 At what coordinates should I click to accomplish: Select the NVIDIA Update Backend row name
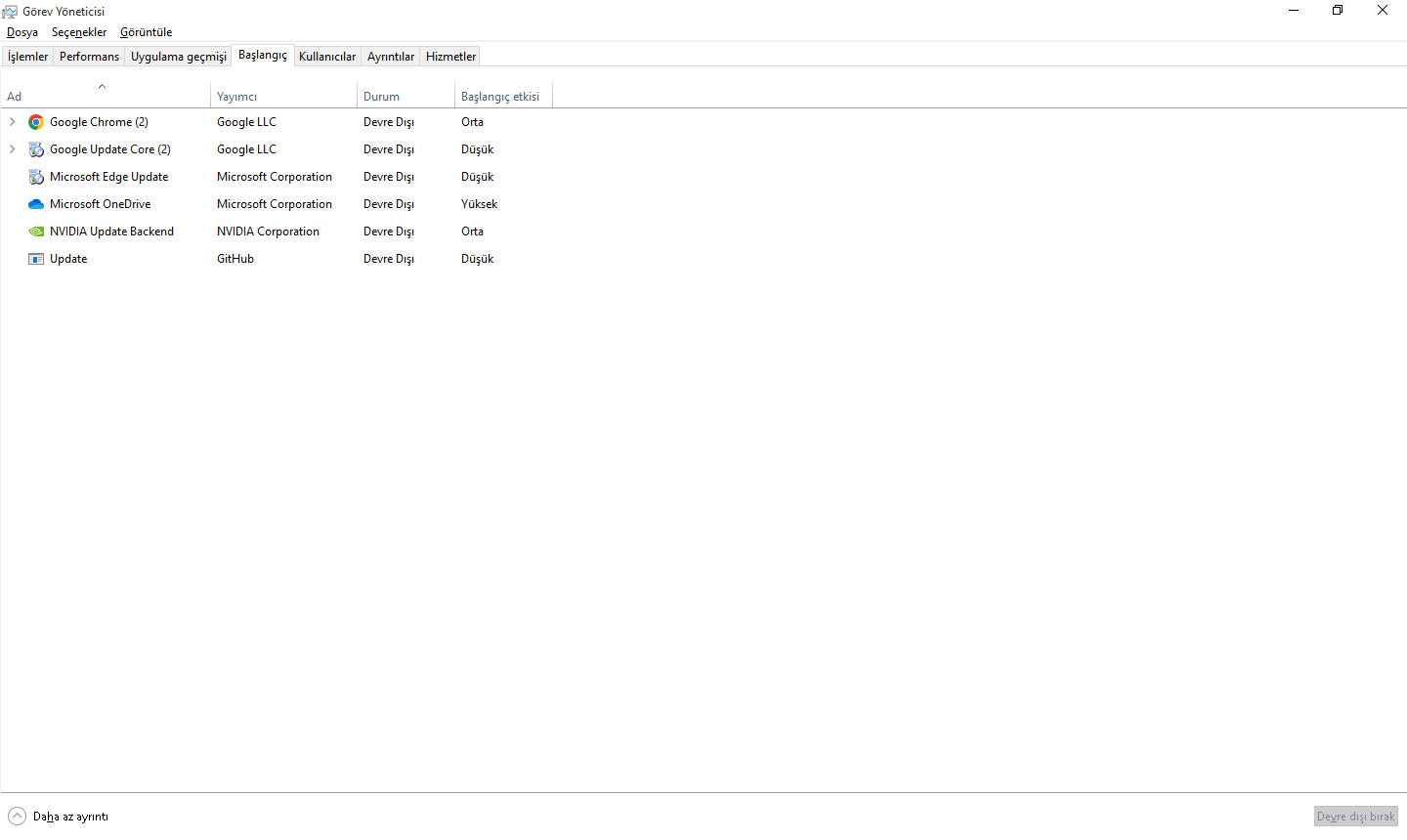[111, 231]
